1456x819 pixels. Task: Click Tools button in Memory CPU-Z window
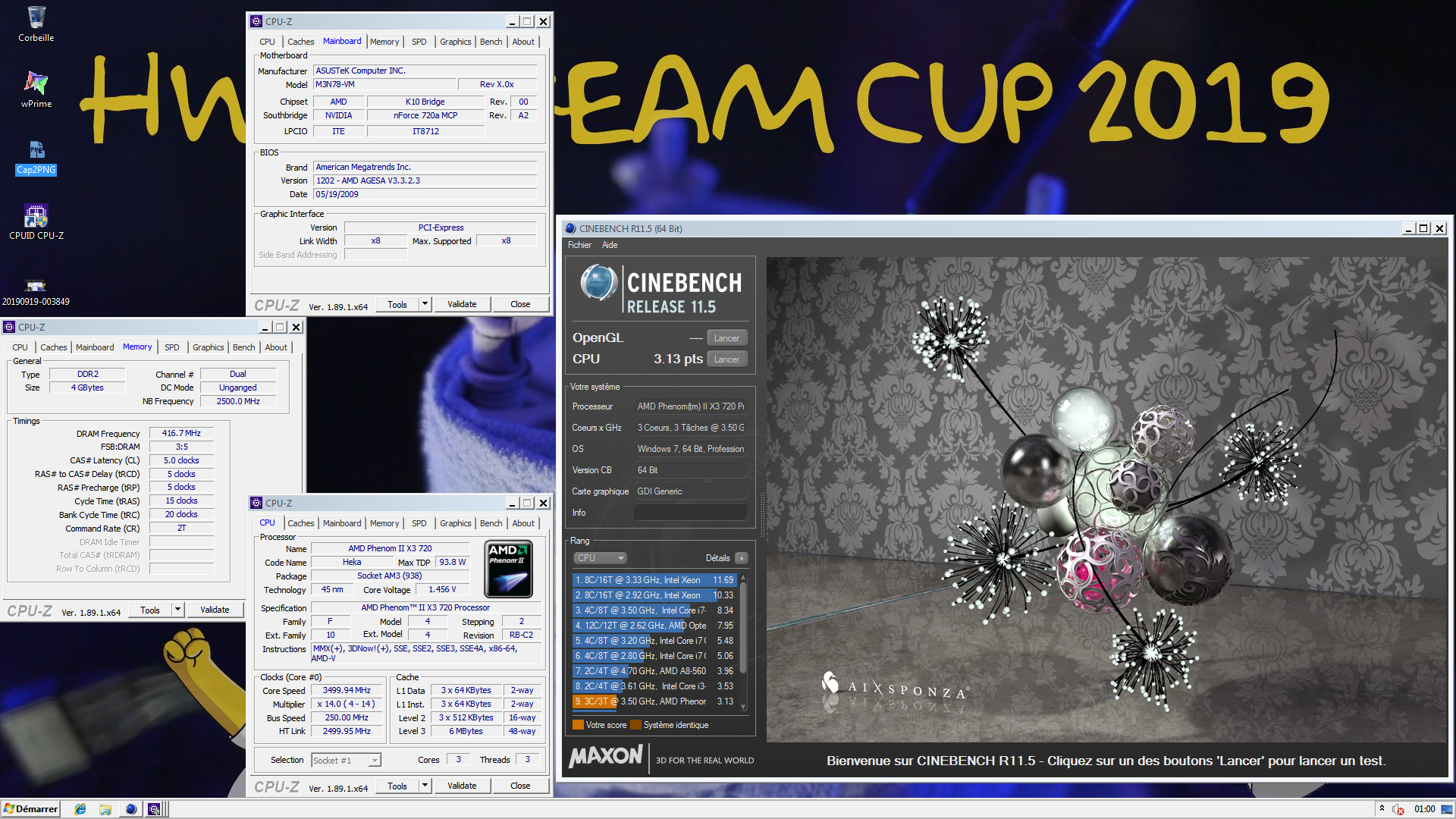coord(150,610)
